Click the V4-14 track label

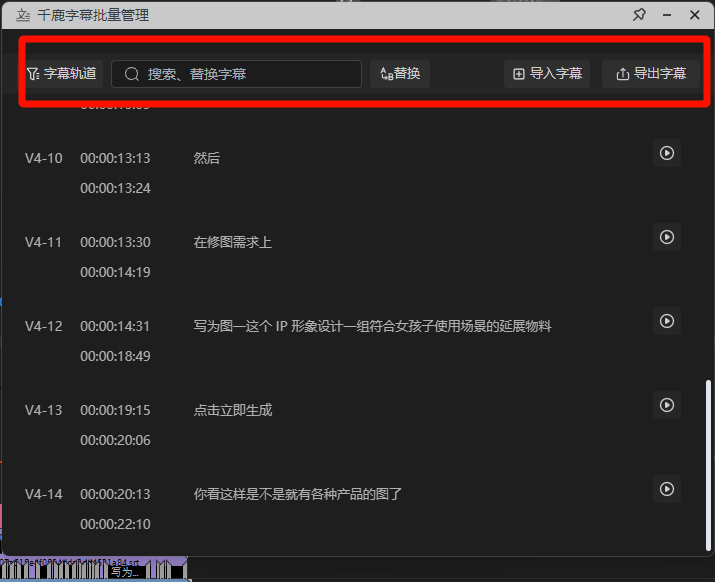pos(44,494)
